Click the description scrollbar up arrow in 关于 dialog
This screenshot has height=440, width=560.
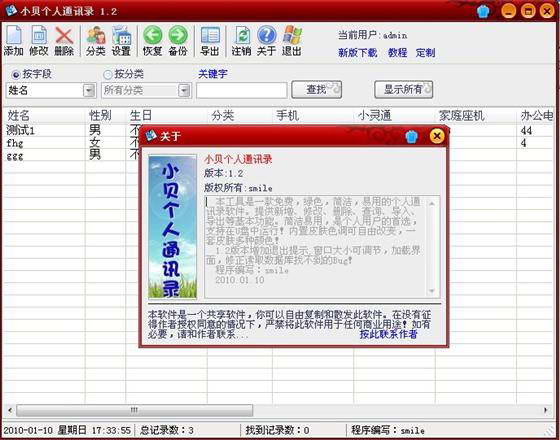(x=431, y=204)
